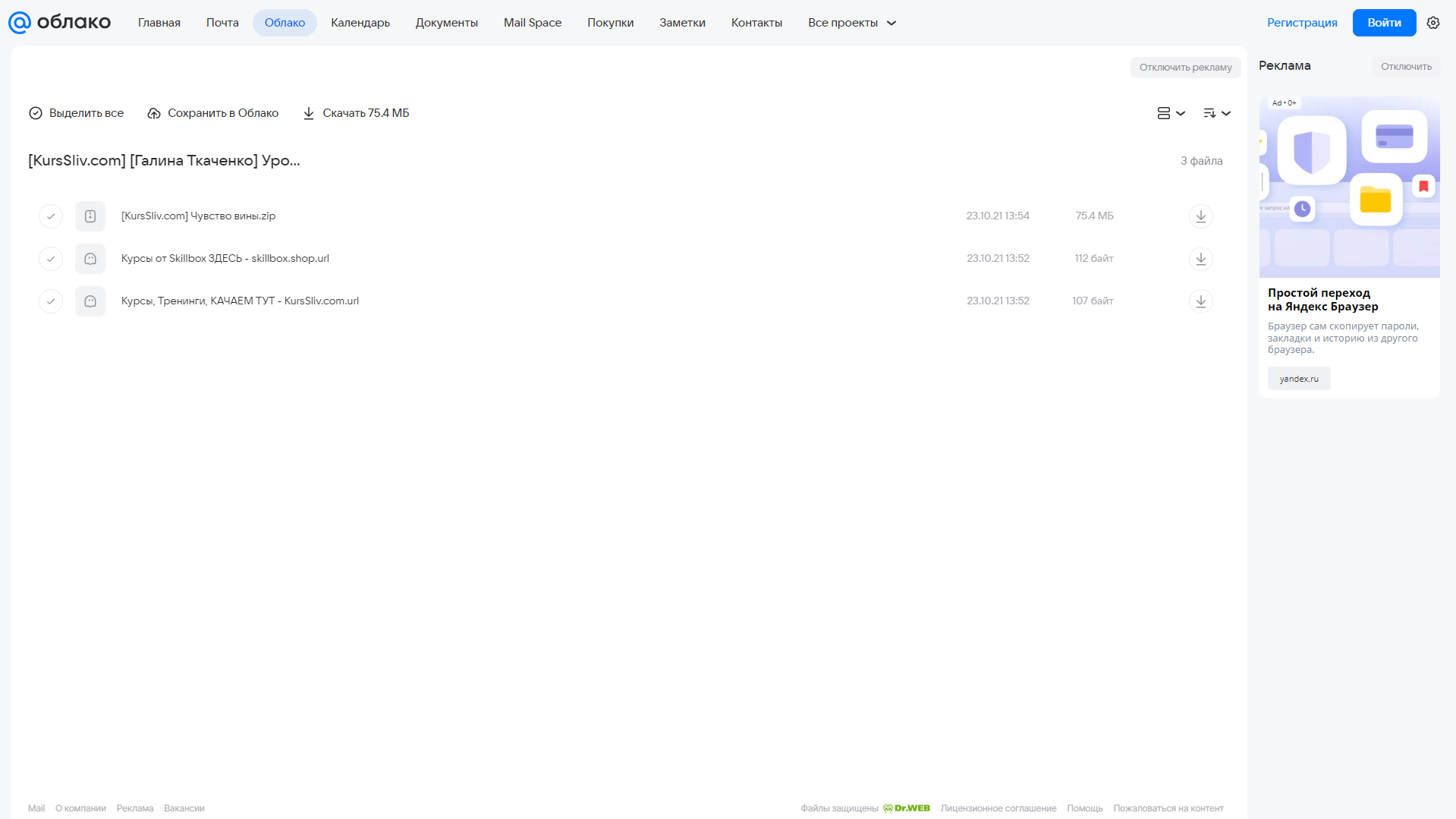The image size is (1456, 819).
Task: Select all files with Выделить все
Action: (76, 113)
